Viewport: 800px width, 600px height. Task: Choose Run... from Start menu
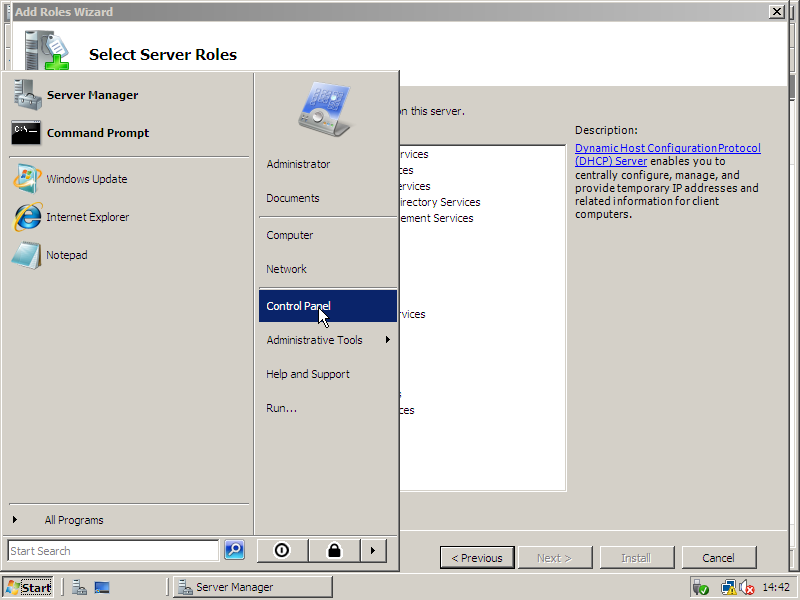281,408
